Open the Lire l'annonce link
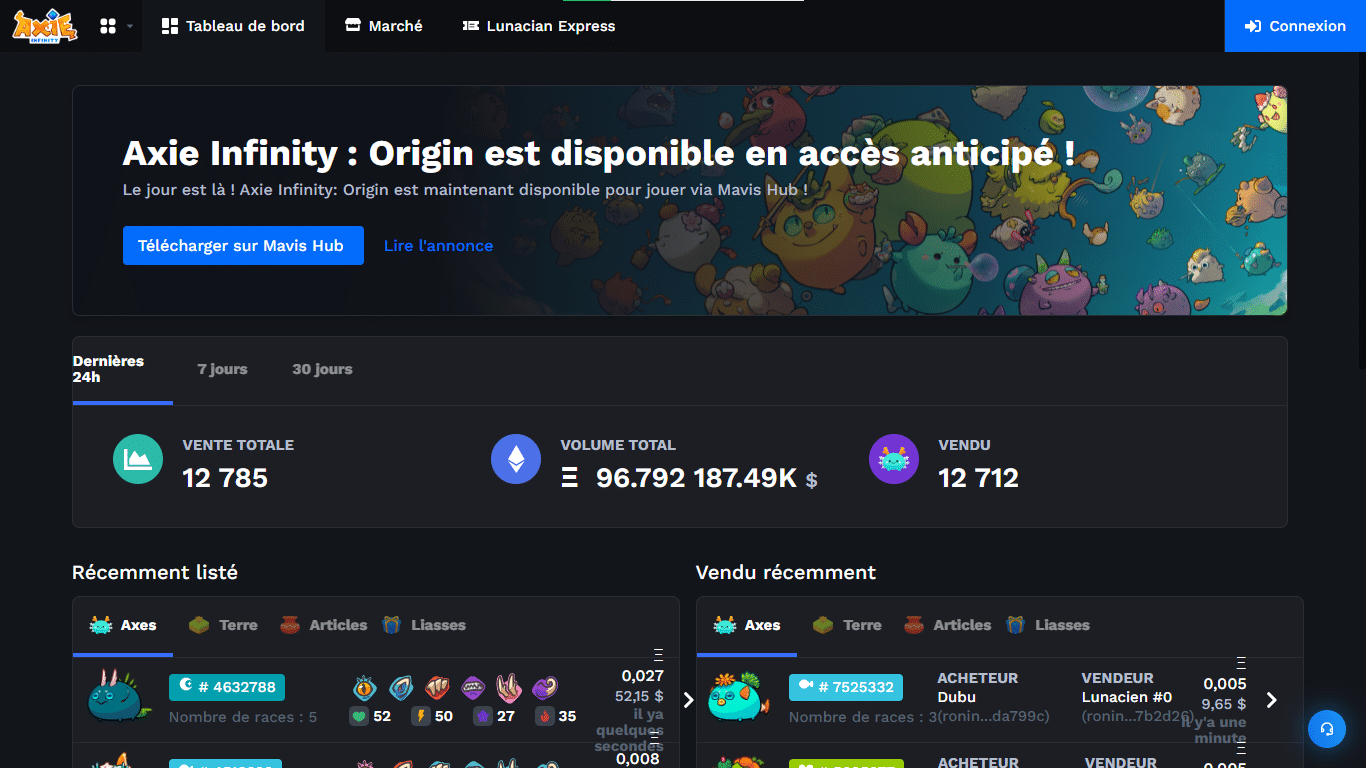 coord(438,245)
